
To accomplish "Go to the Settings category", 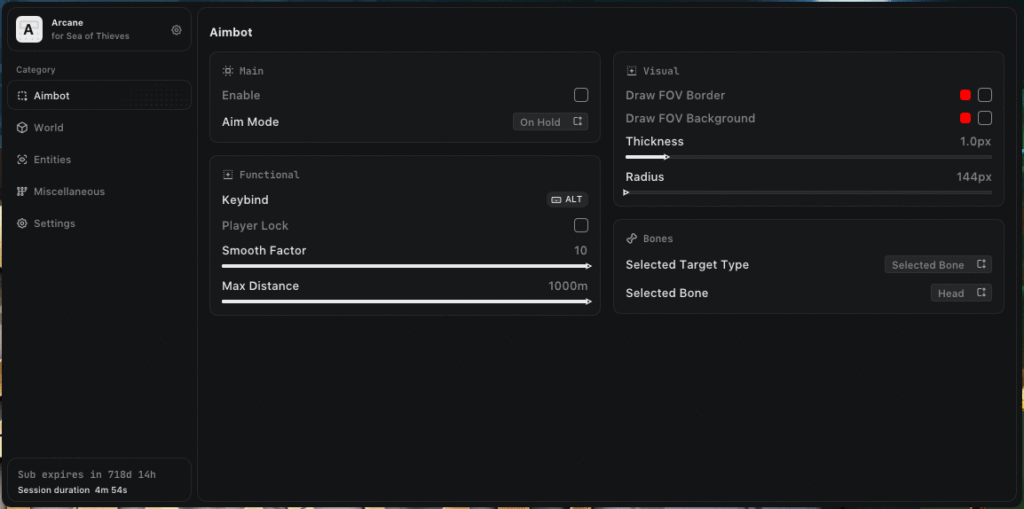I will (x=54, y=224).
